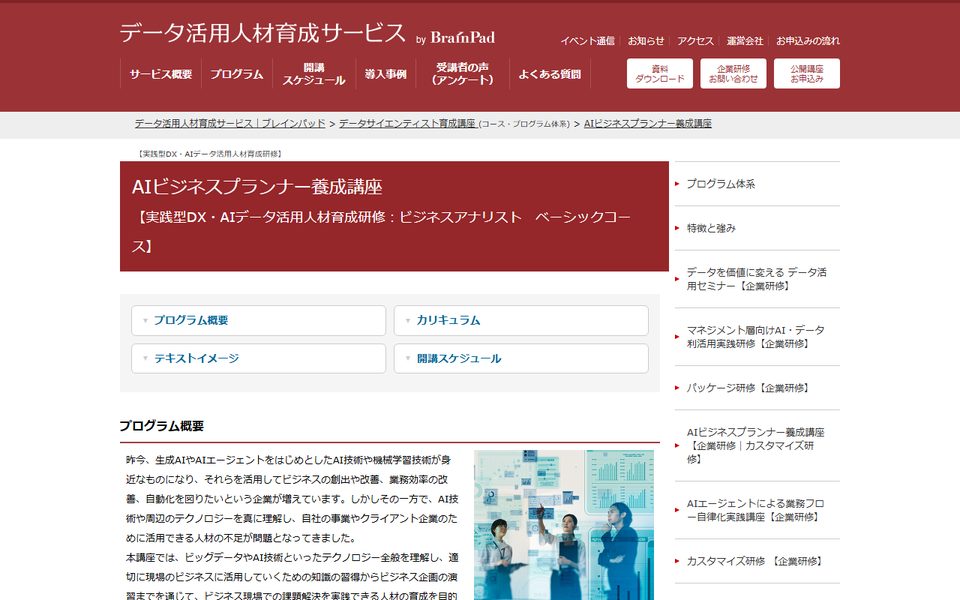Viewport: 960px width, 600px height.
Task: Click the 公開講座お申込み button
Action: click(807, 73)
